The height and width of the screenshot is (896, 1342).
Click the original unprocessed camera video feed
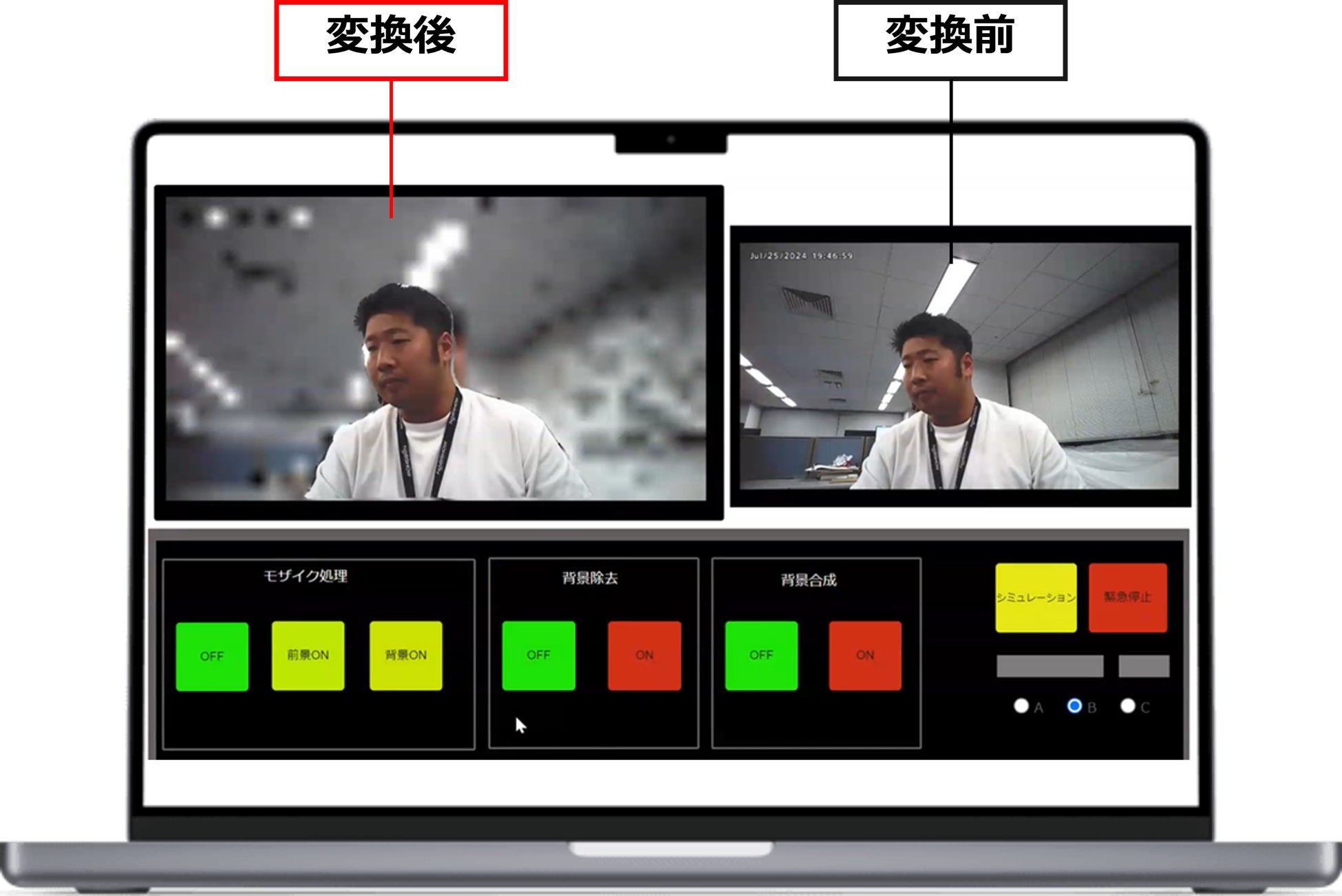pyautogui.click(x=959, y=366)
